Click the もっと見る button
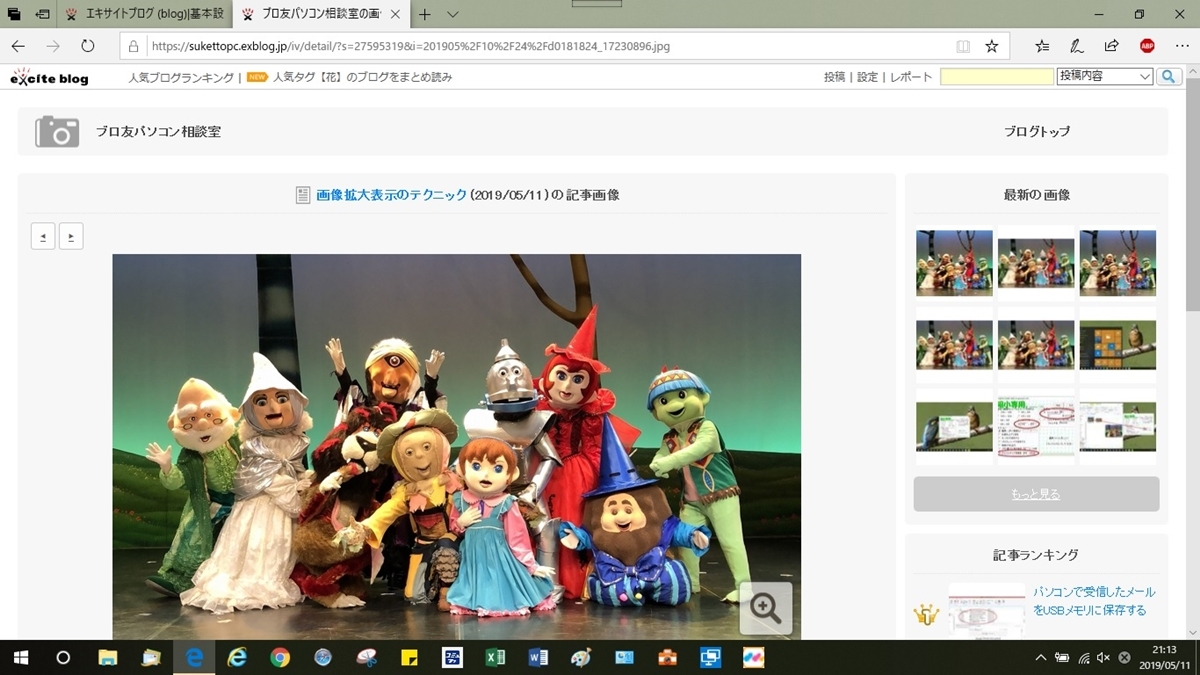This screenshot has width=1200, height=675. [x=1036, y=494]
